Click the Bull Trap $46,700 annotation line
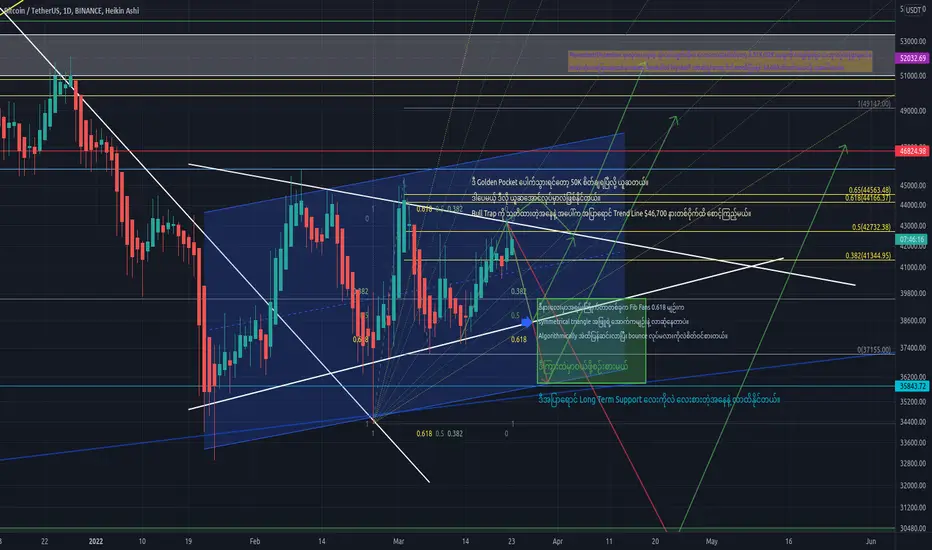Screen dimensions: 932x550 coord(611,213)
